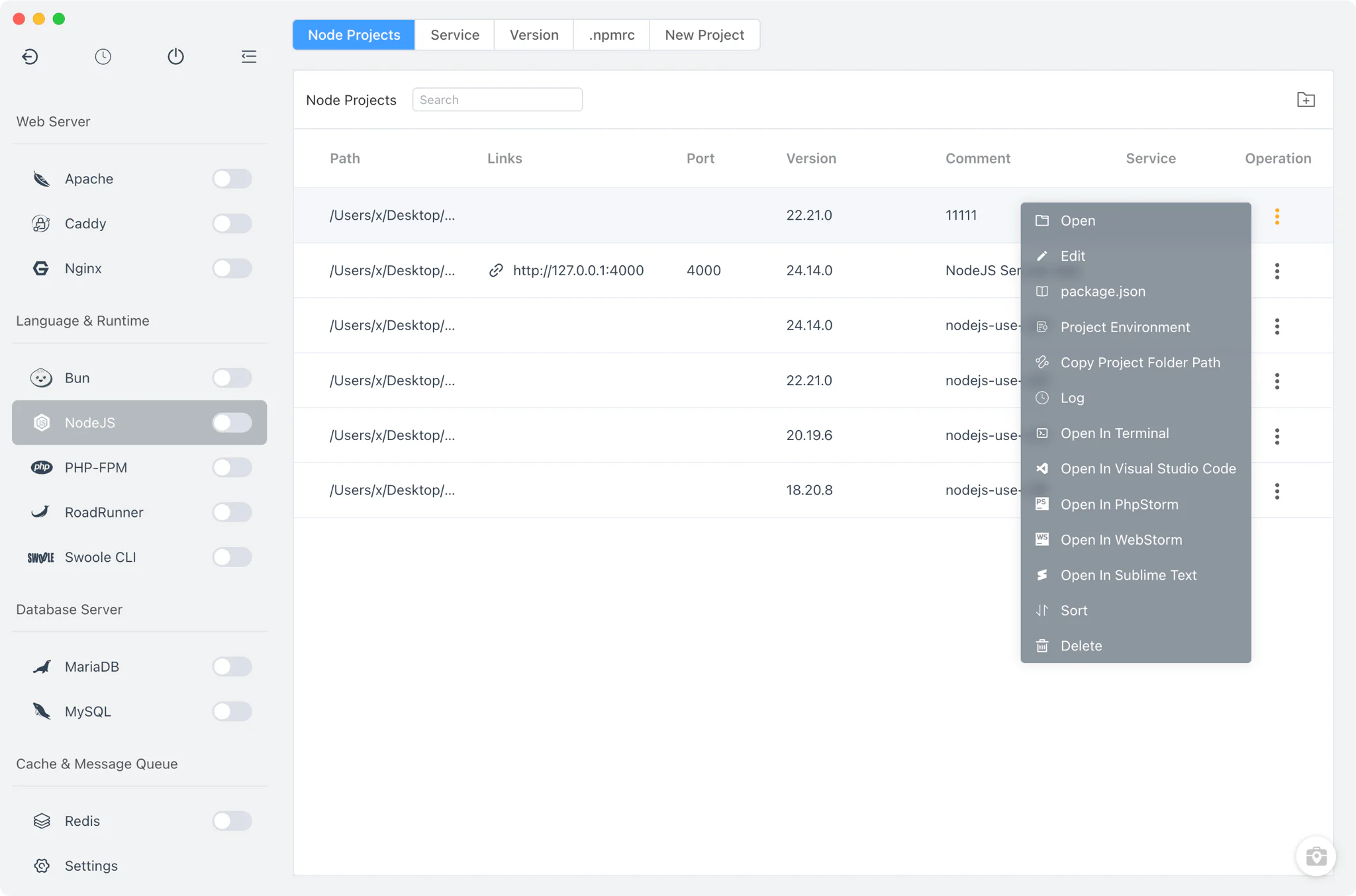The width and height of the screenshot is (1356, 896).
Task: Click the Search input field
Action: tap(497, 100)
